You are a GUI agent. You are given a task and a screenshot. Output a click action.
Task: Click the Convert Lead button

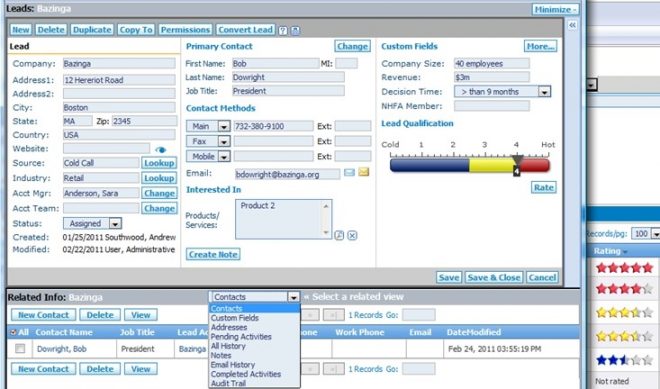click(x=245, y=30)
